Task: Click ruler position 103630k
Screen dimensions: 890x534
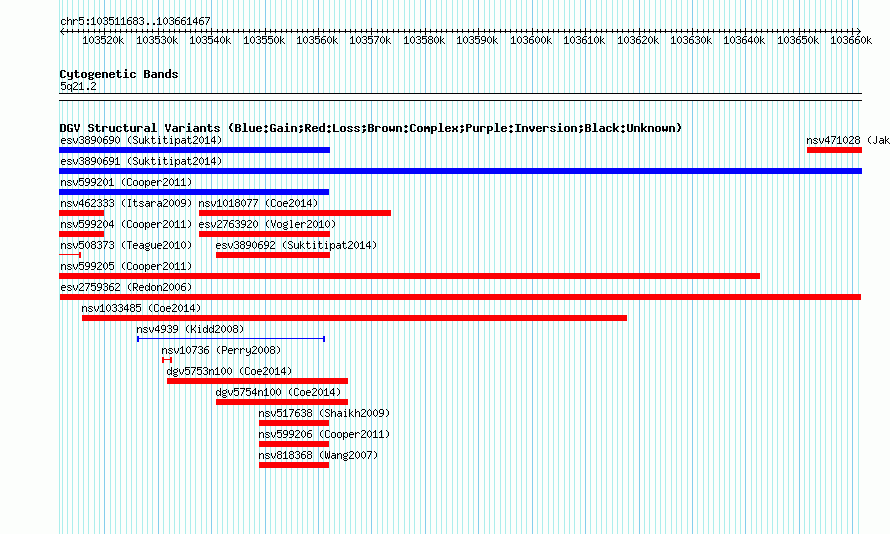Action: coord(691,40)
